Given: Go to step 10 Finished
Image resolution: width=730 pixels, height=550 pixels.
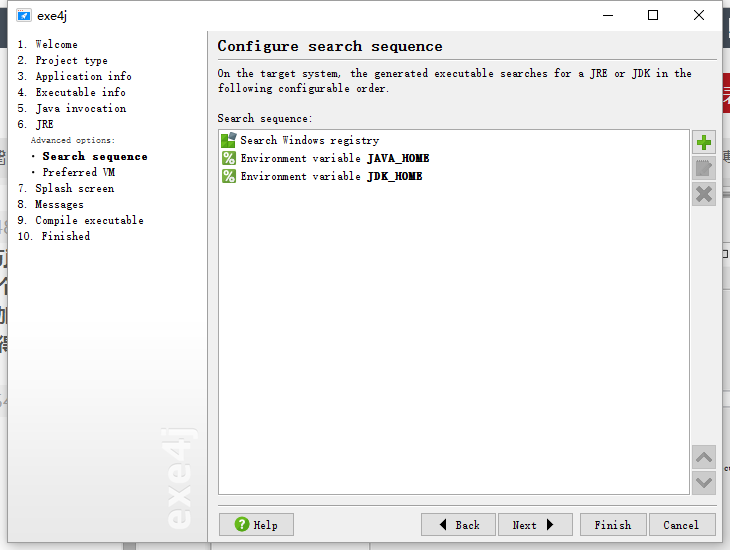Looking at the screenshot, I should pyautogui.click(x=54, y=236).
